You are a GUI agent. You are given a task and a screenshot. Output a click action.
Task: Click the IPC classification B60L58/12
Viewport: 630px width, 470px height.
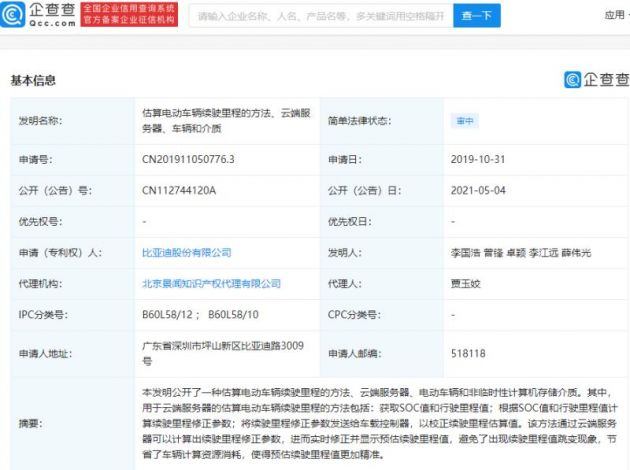coord(168,315)
